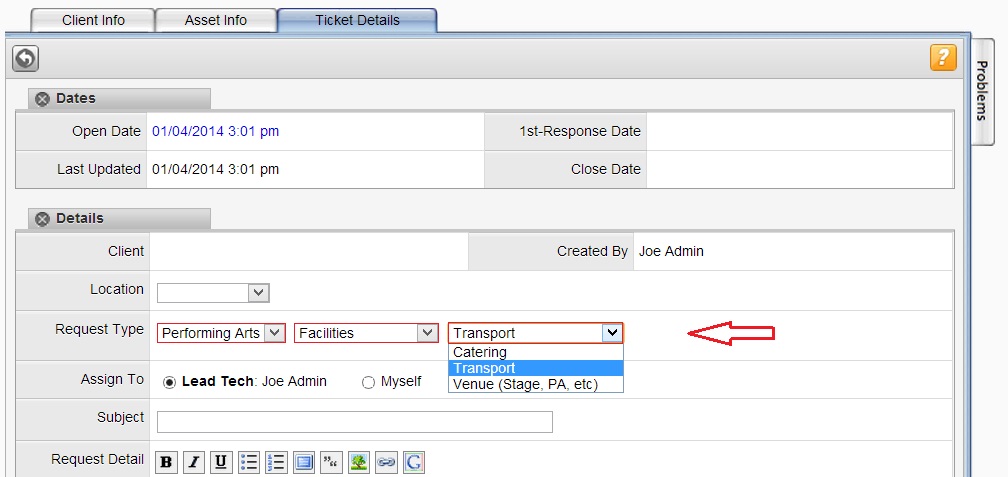The height and width of the screenshot is (477, 1008).
Task: Click inside the Subject text field
Action: pos(355,422)
